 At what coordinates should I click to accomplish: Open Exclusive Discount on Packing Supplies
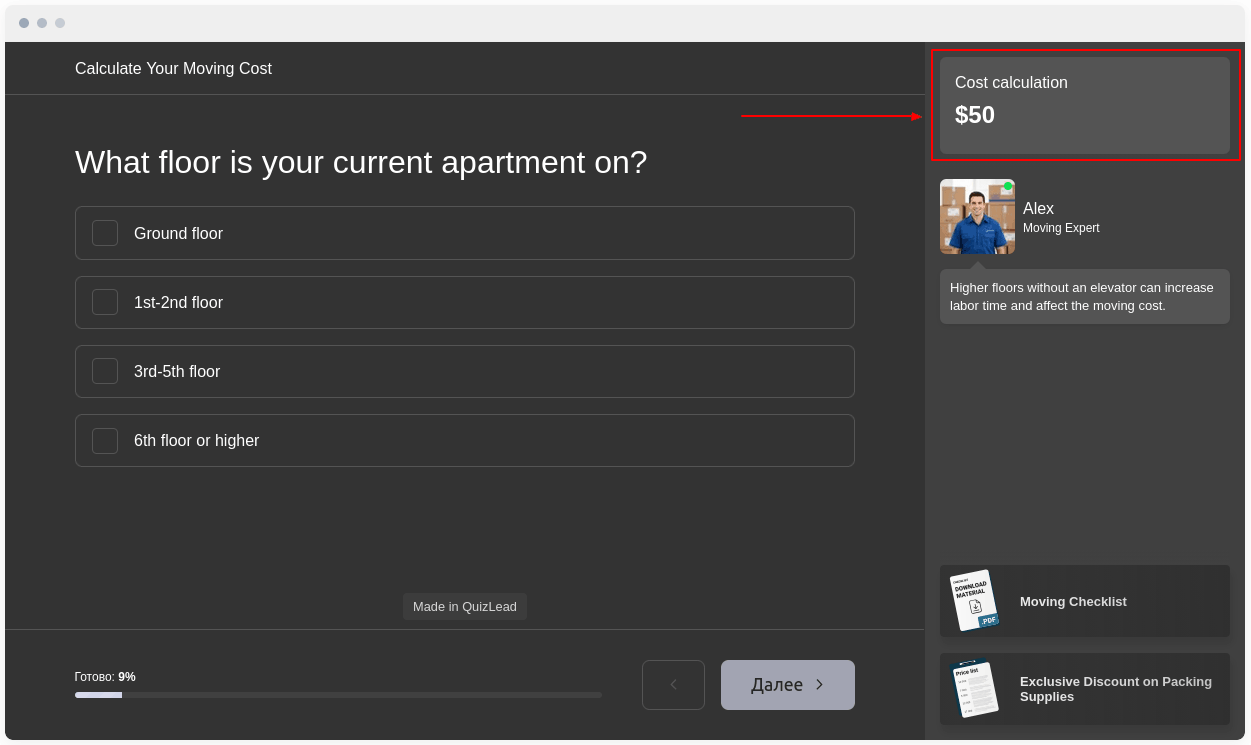click(1115, 689)
